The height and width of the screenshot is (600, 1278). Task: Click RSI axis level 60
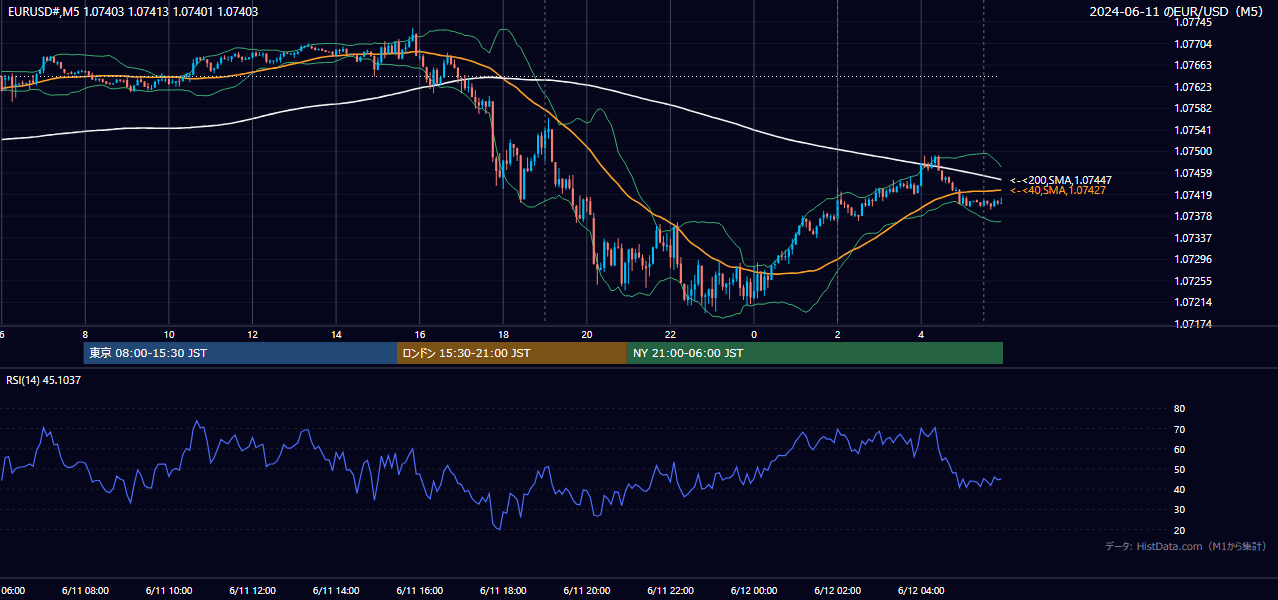pos(1179,449)
